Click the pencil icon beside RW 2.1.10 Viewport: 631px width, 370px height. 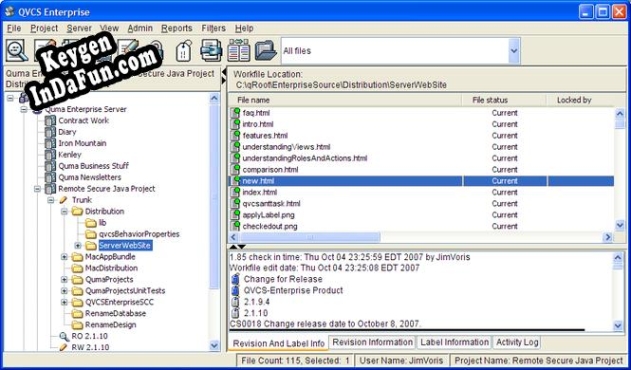64,347
